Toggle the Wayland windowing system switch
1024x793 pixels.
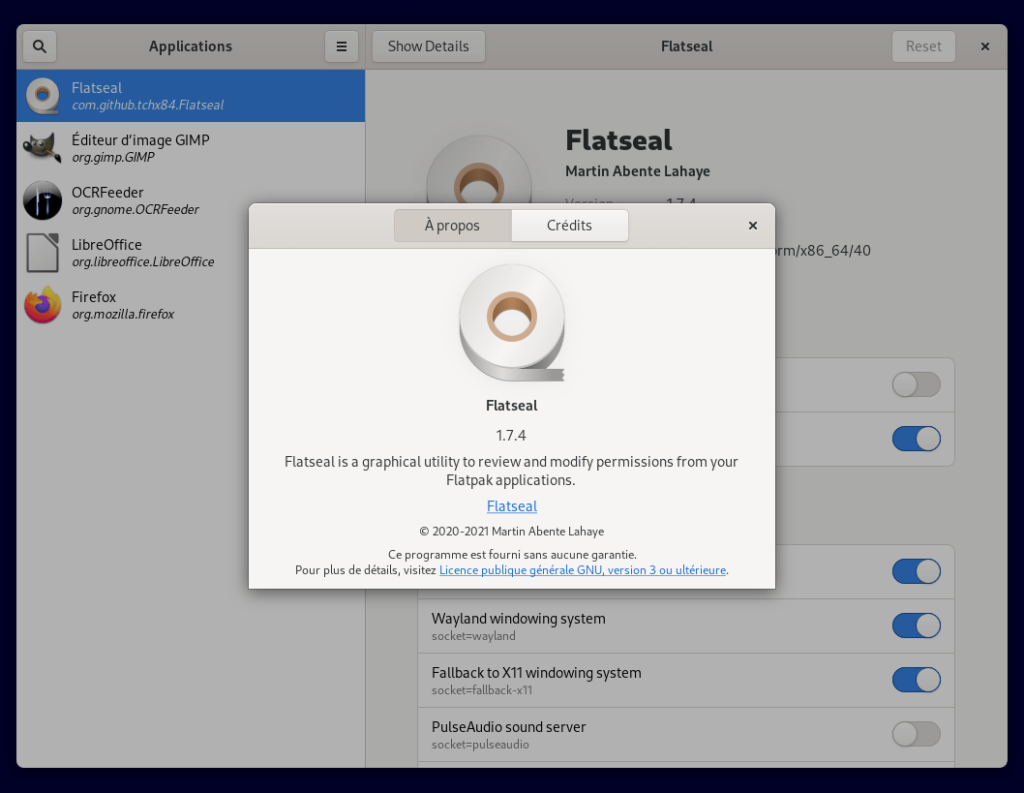[x=916, y=626]
